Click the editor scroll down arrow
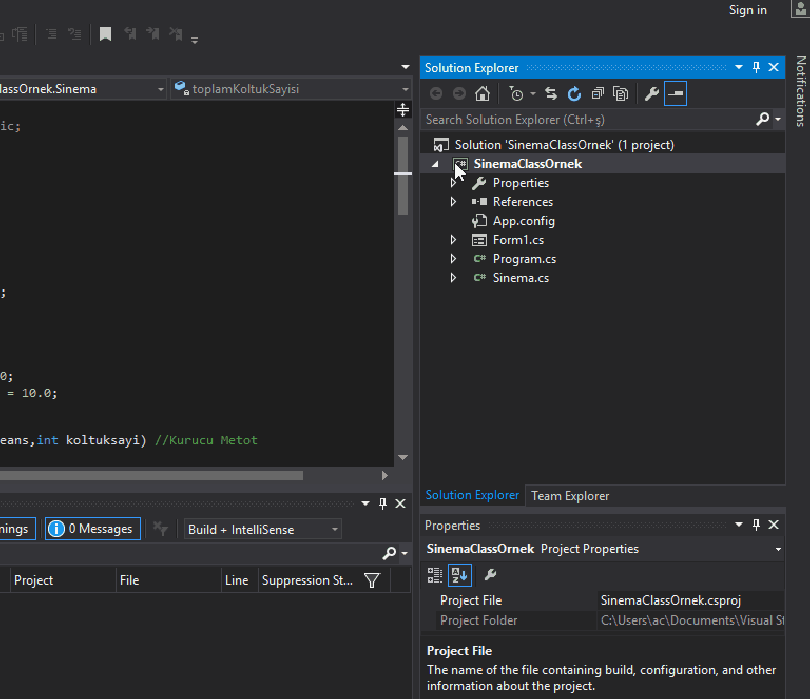The width and height of the screenshot is (810, 699). (403, 457)
